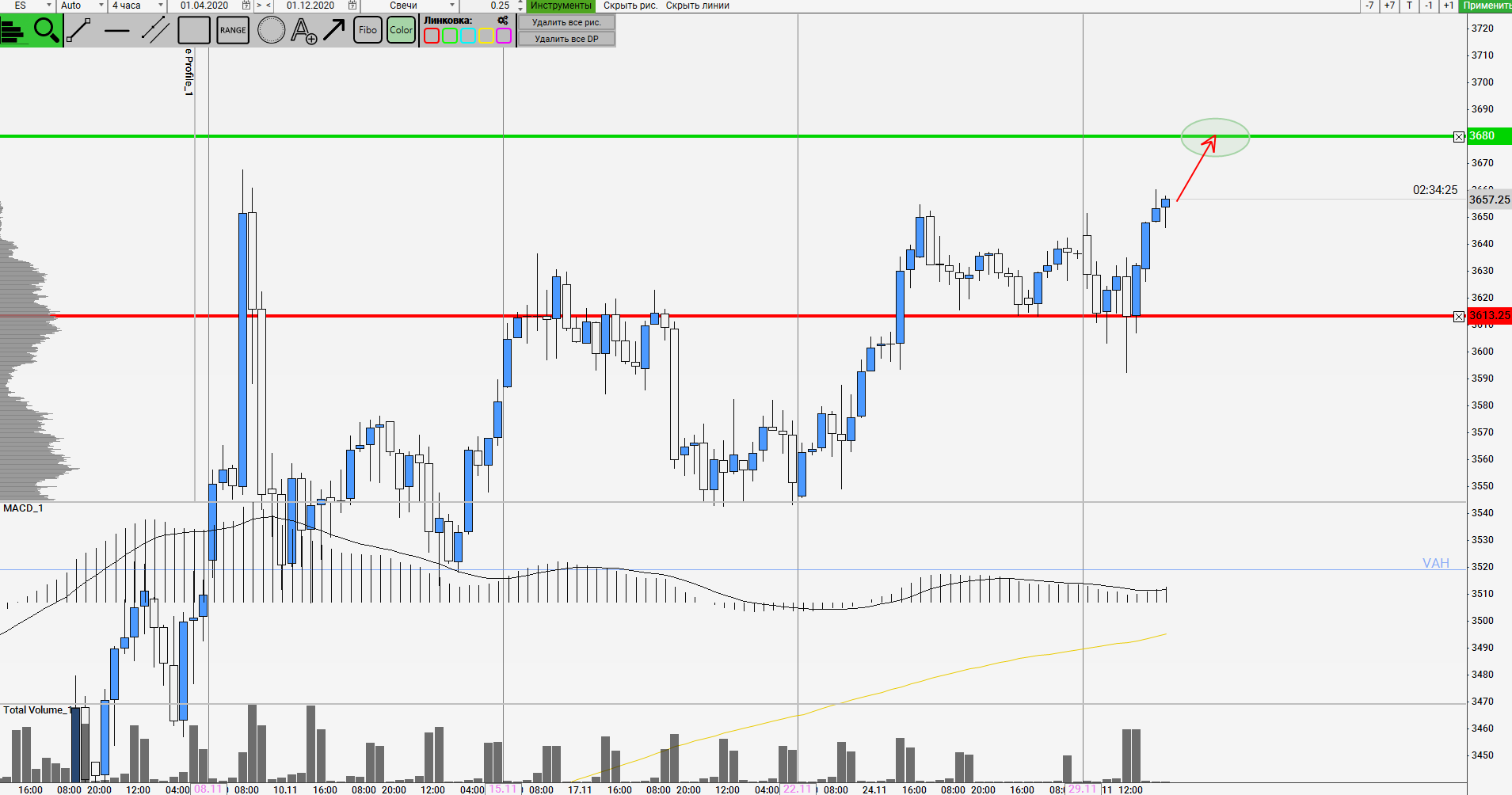This screenshot has width=1512, height=795.
Task: Click the MACD_1 indicator label
Action: (x=23, y=508)
